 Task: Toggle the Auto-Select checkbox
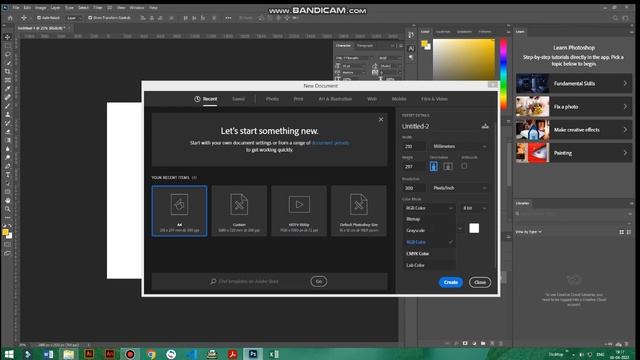[x=39, y=18]
